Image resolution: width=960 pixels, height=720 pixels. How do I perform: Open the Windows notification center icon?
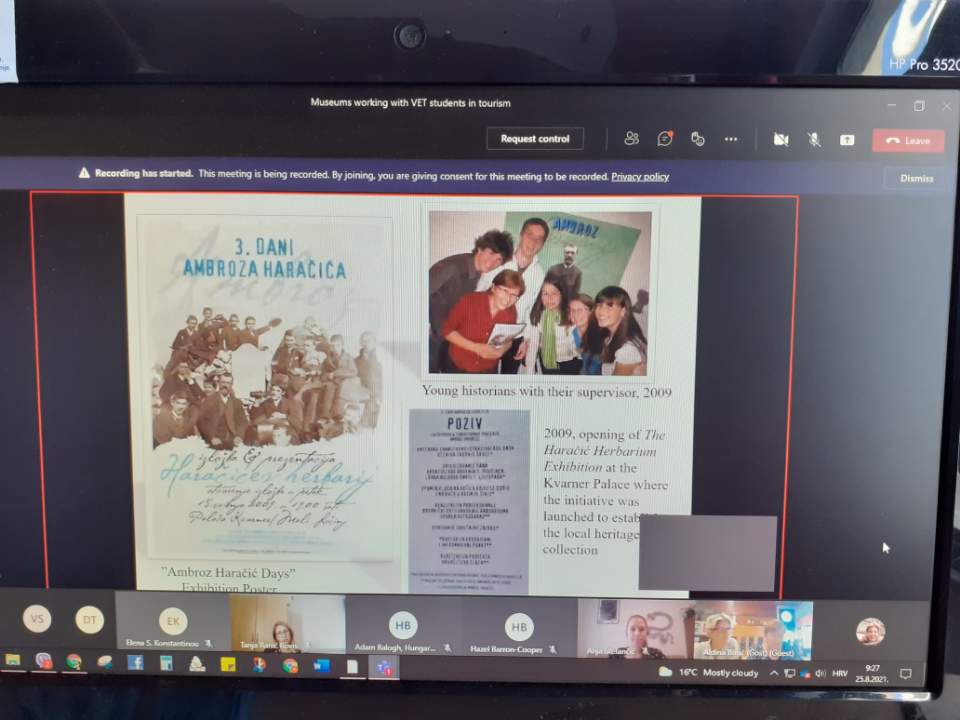pos(906,674)
